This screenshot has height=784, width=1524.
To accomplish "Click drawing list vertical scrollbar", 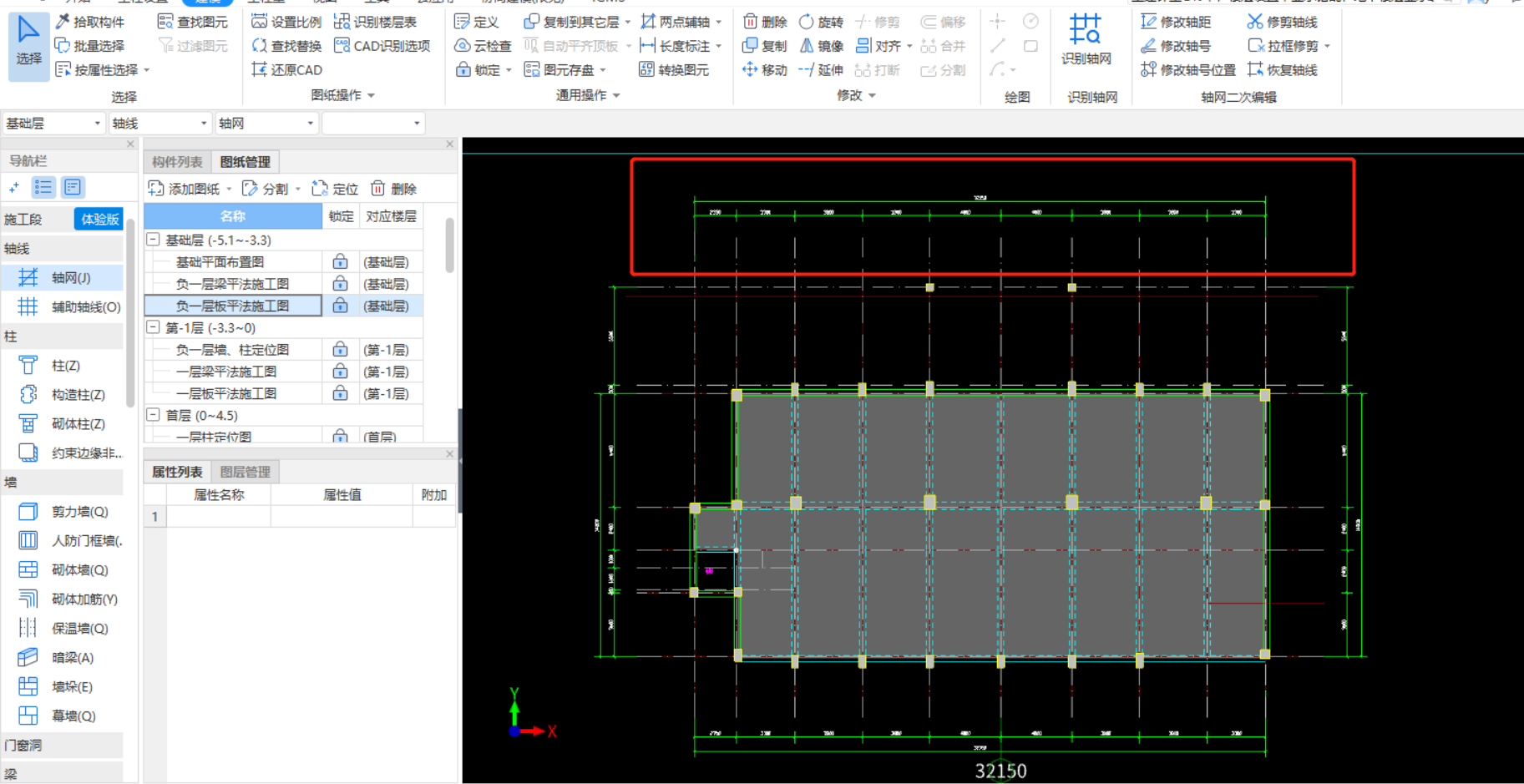I will click(450, 245).
